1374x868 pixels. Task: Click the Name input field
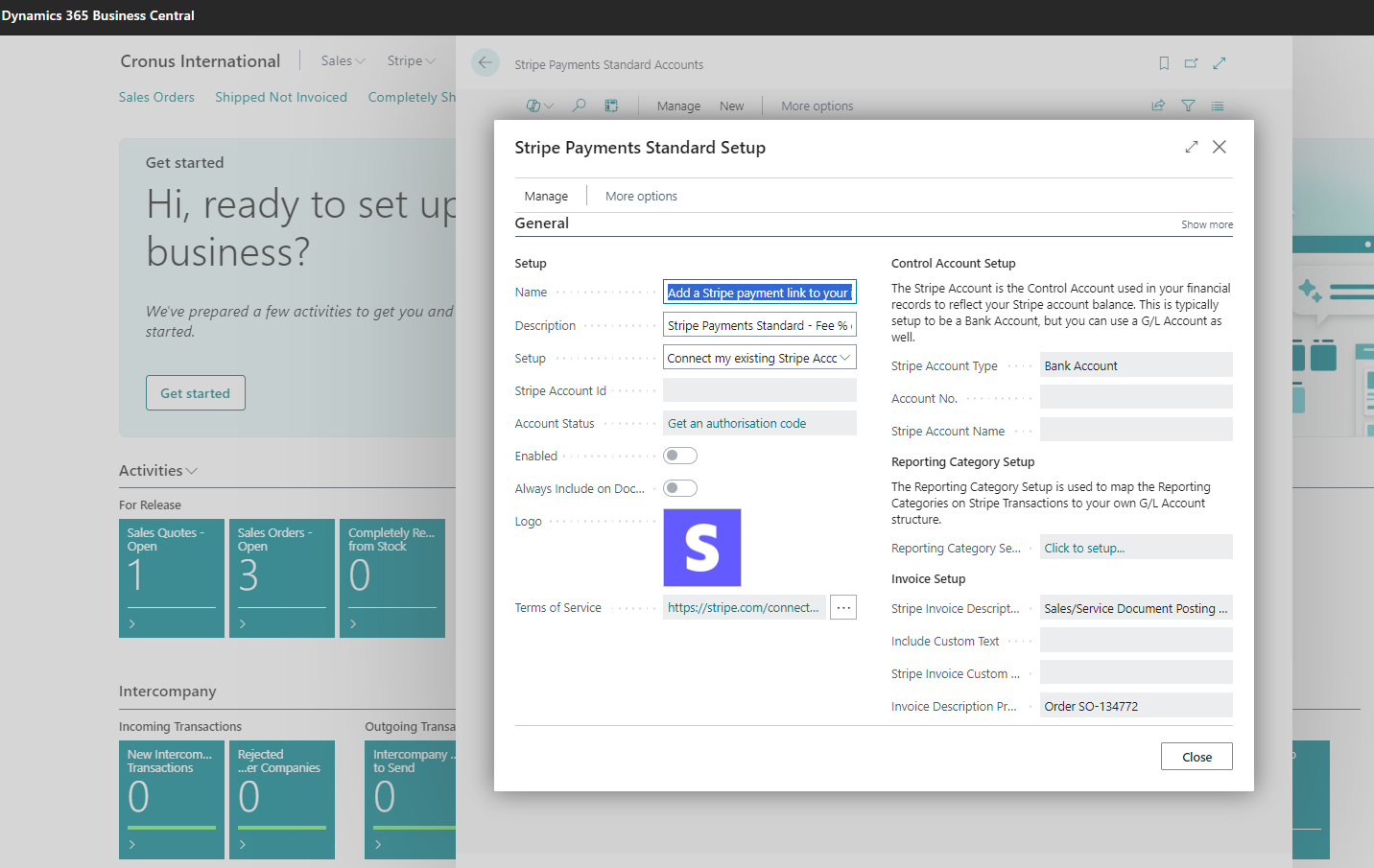click(x=760, y=293)
